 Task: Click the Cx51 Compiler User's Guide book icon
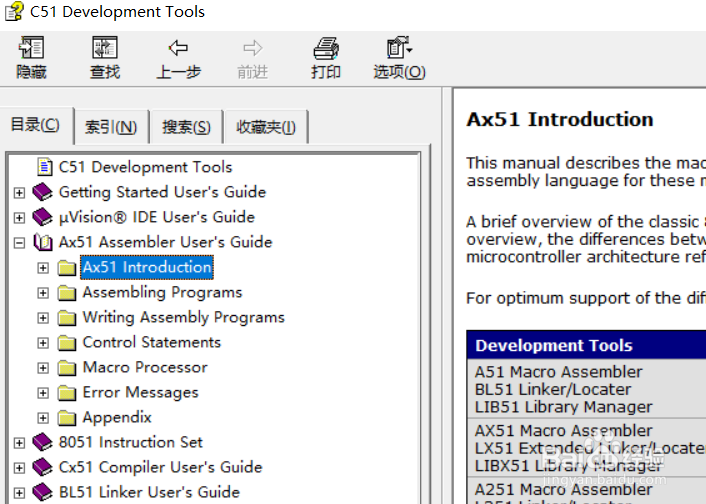(42, 468)
